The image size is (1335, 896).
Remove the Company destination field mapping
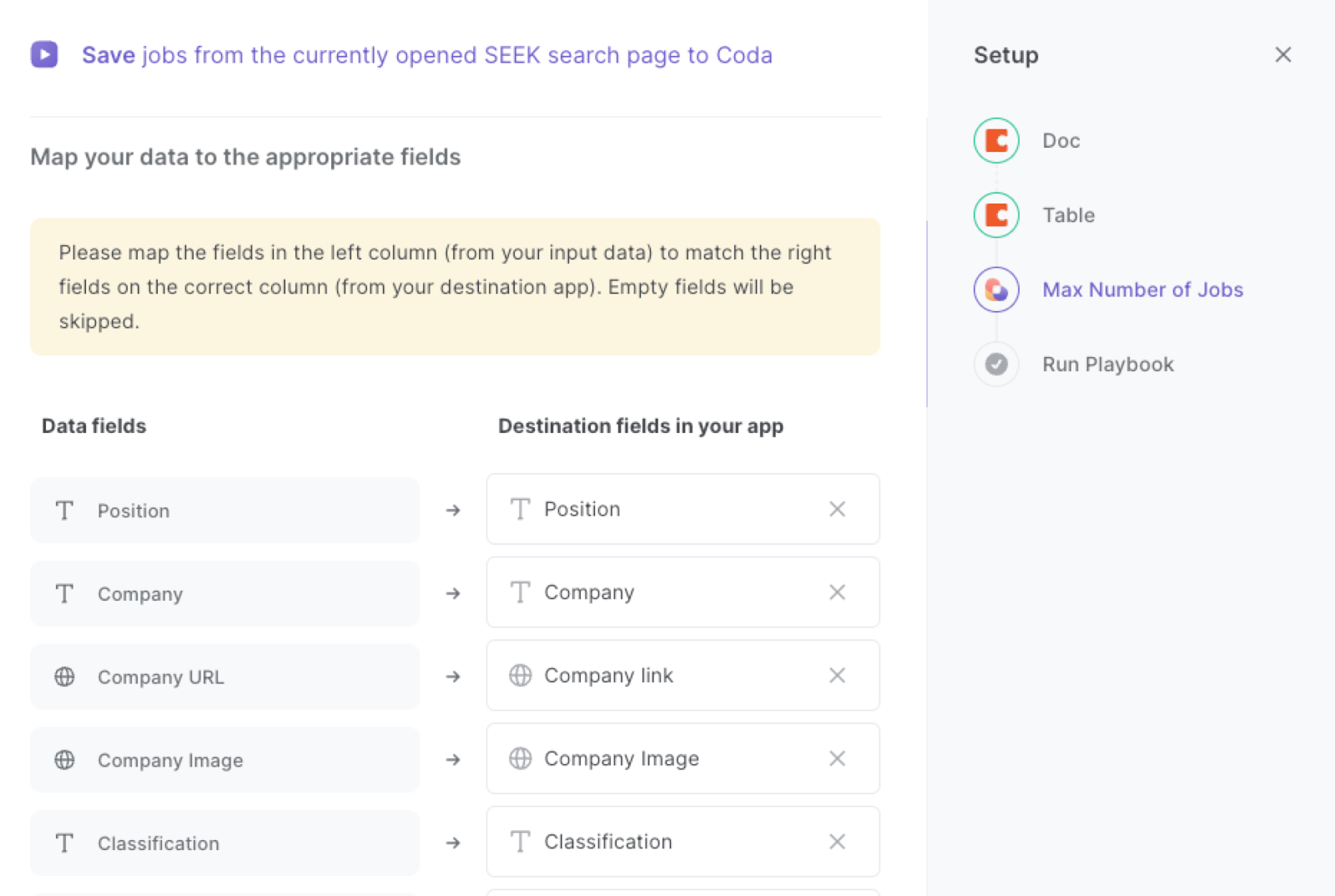pos(837,592)
